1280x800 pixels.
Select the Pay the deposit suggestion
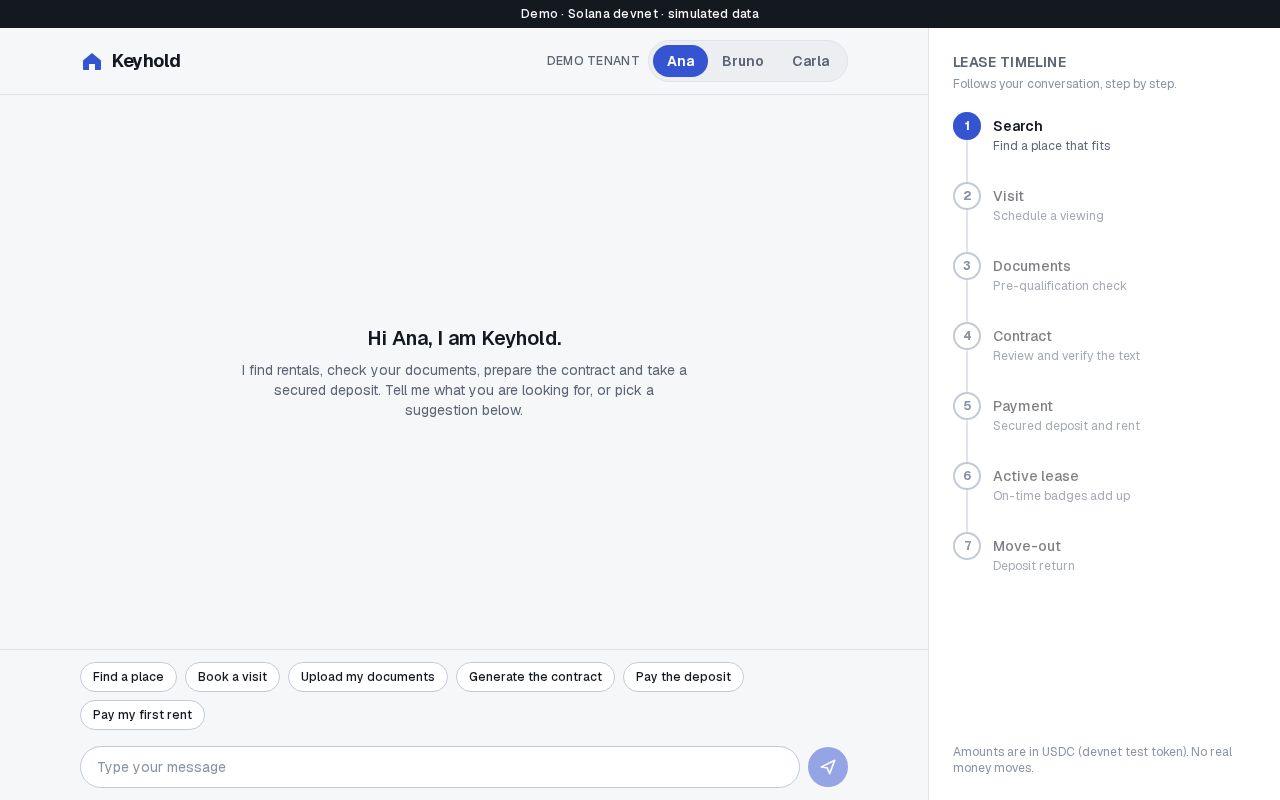683,677
